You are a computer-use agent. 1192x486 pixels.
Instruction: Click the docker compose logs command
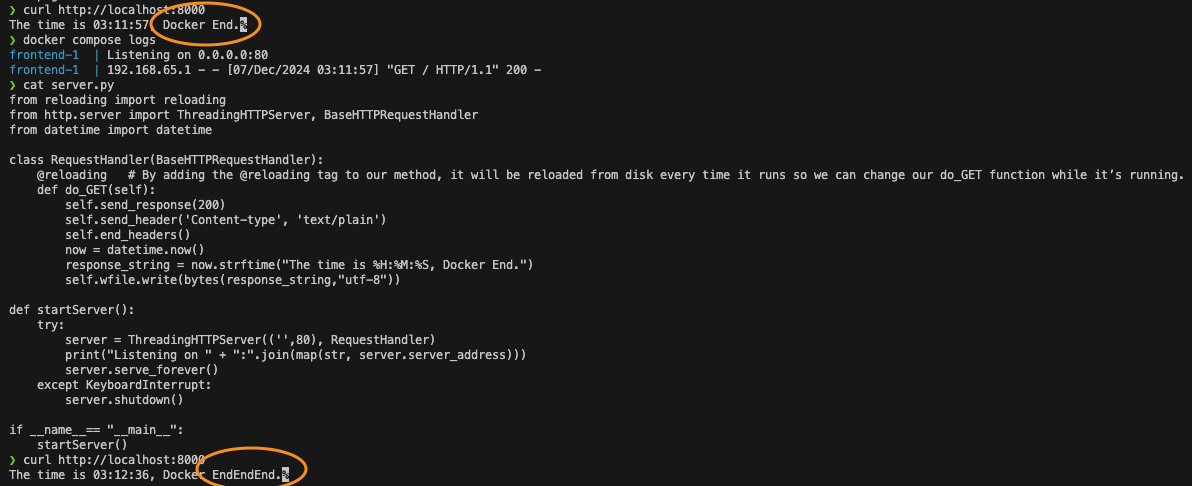point(90,40)
